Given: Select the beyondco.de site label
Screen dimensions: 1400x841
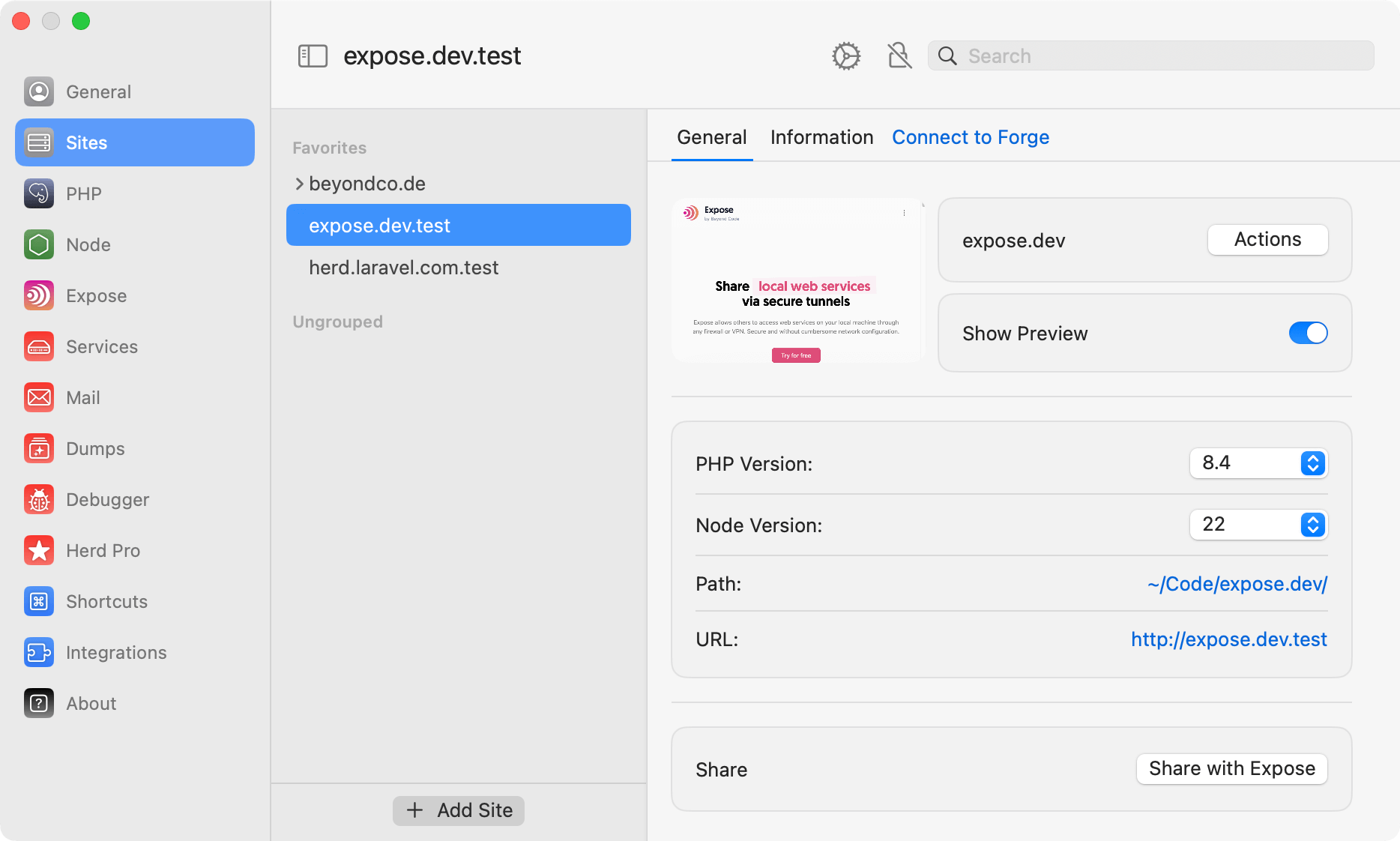Looking at the screenshot, I should tap(367, 184).
